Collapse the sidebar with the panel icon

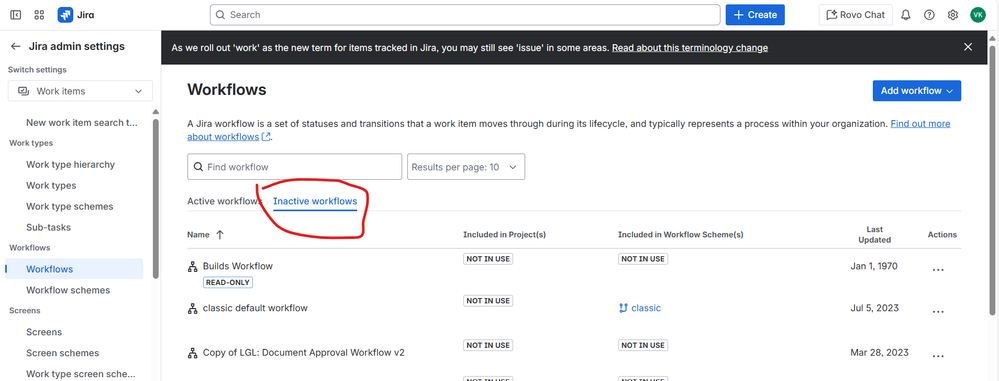pos(16,15)
